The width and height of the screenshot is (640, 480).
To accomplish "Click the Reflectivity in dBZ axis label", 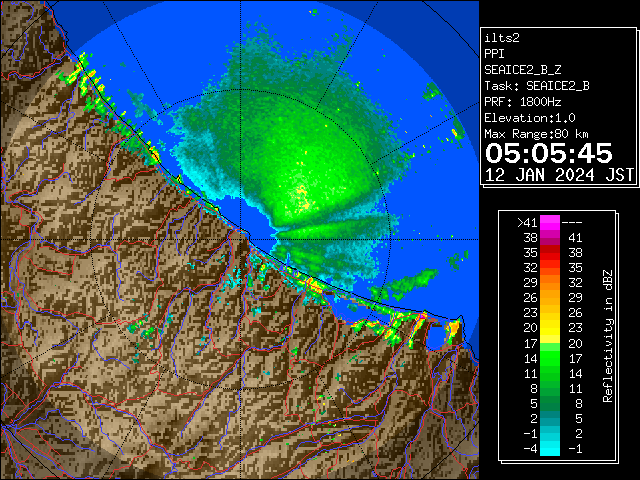I will (x=608, y=336).
